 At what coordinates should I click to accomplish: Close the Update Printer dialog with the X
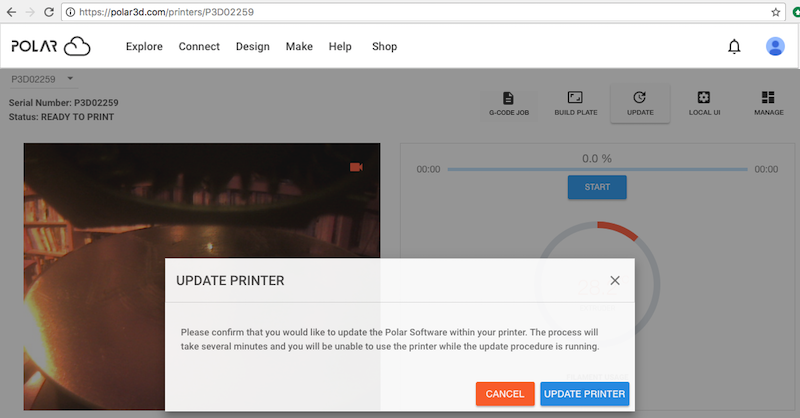pos(615,280)
